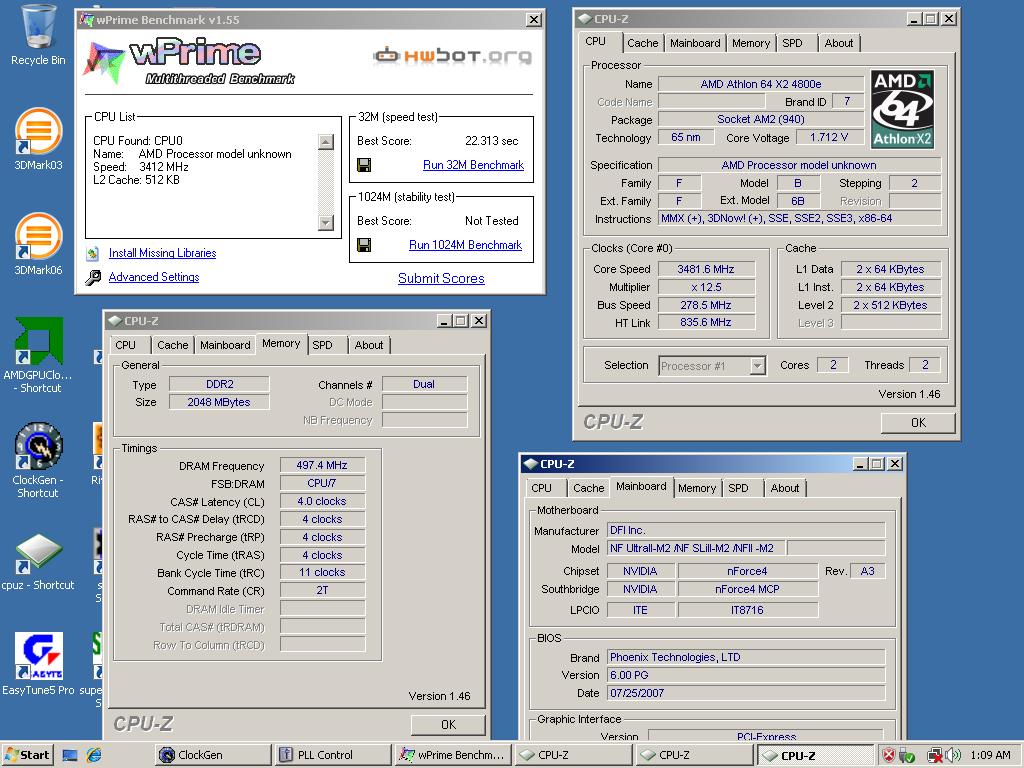Click the Core Speed value 3481.6 MHz
The height and width of the screenshot is (768, 1024).
click(x=706, y=269)
